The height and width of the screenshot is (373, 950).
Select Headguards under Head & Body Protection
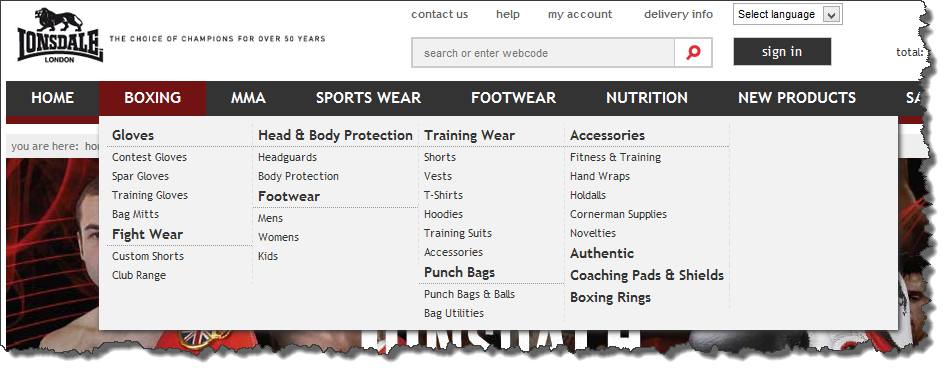click(x=287, y=157)
